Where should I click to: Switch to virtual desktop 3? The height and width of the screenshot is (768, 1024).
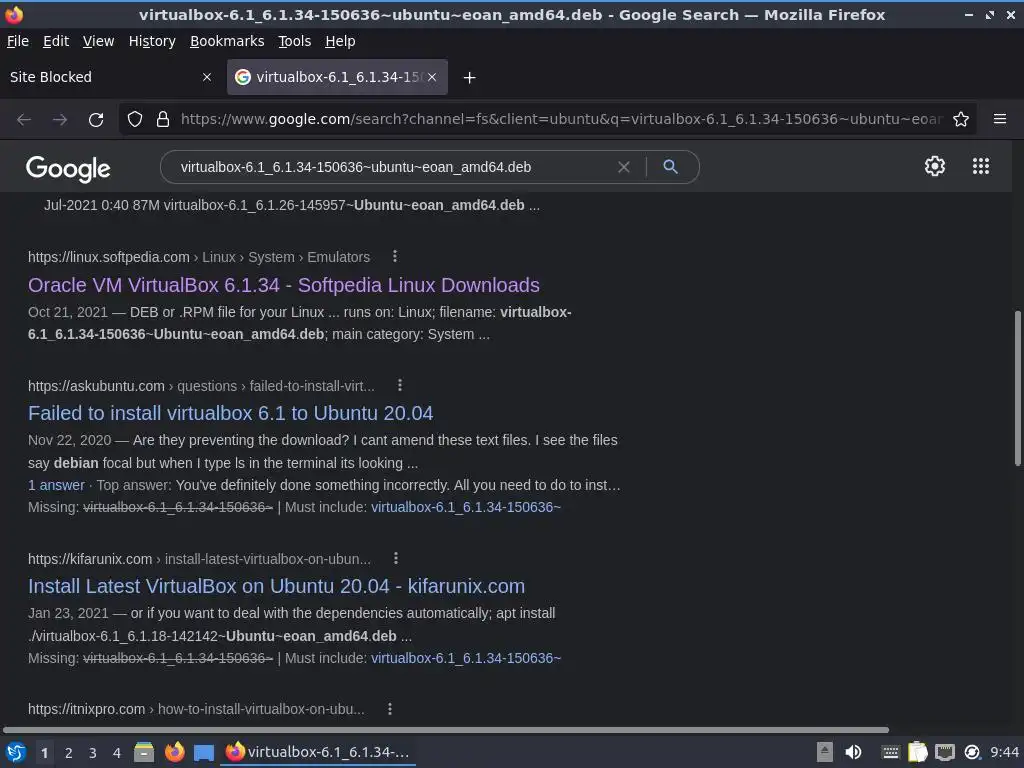point(93,753)
